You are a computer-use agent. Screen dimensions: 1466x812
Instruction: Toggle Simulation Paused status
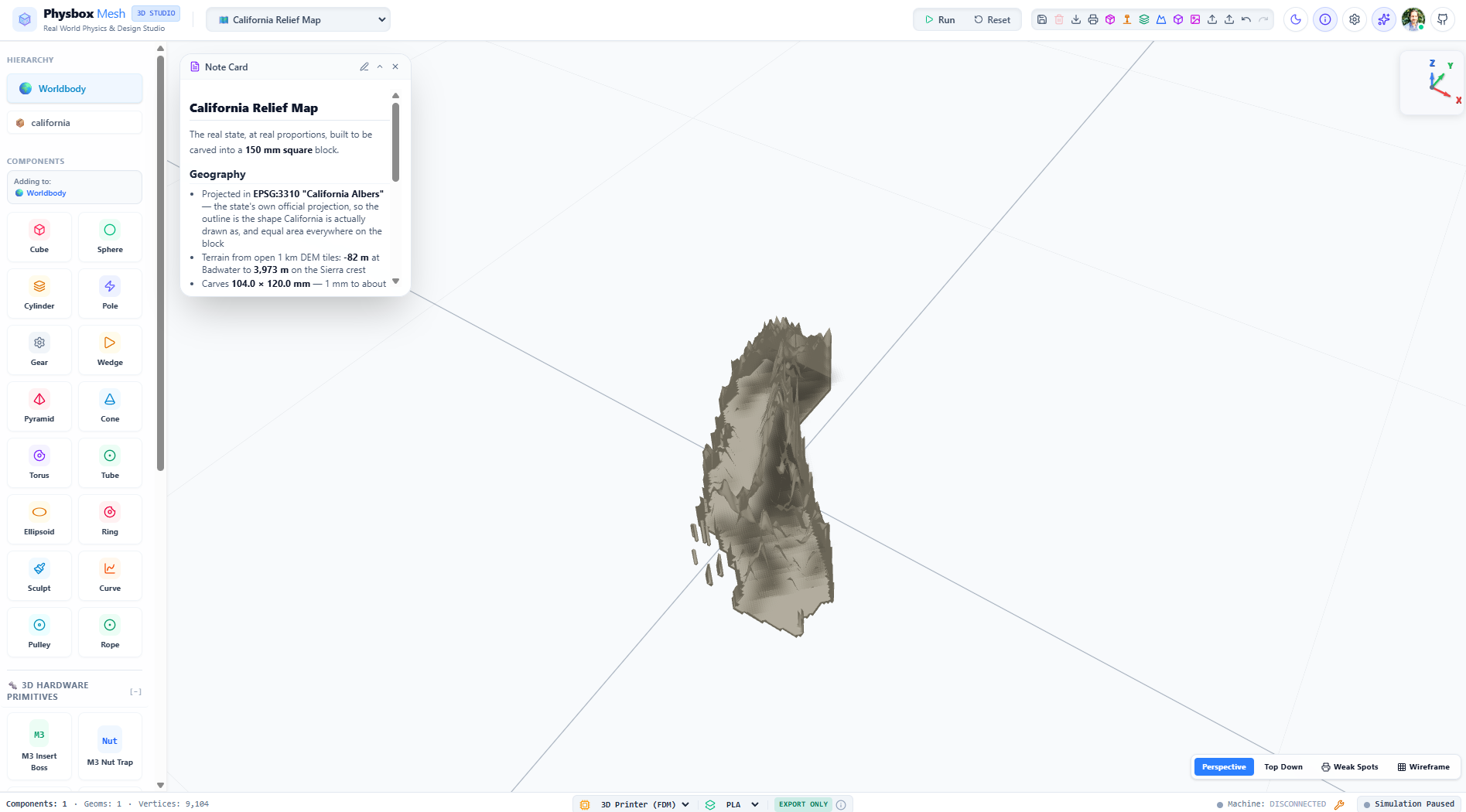(x=1409, y=804)
